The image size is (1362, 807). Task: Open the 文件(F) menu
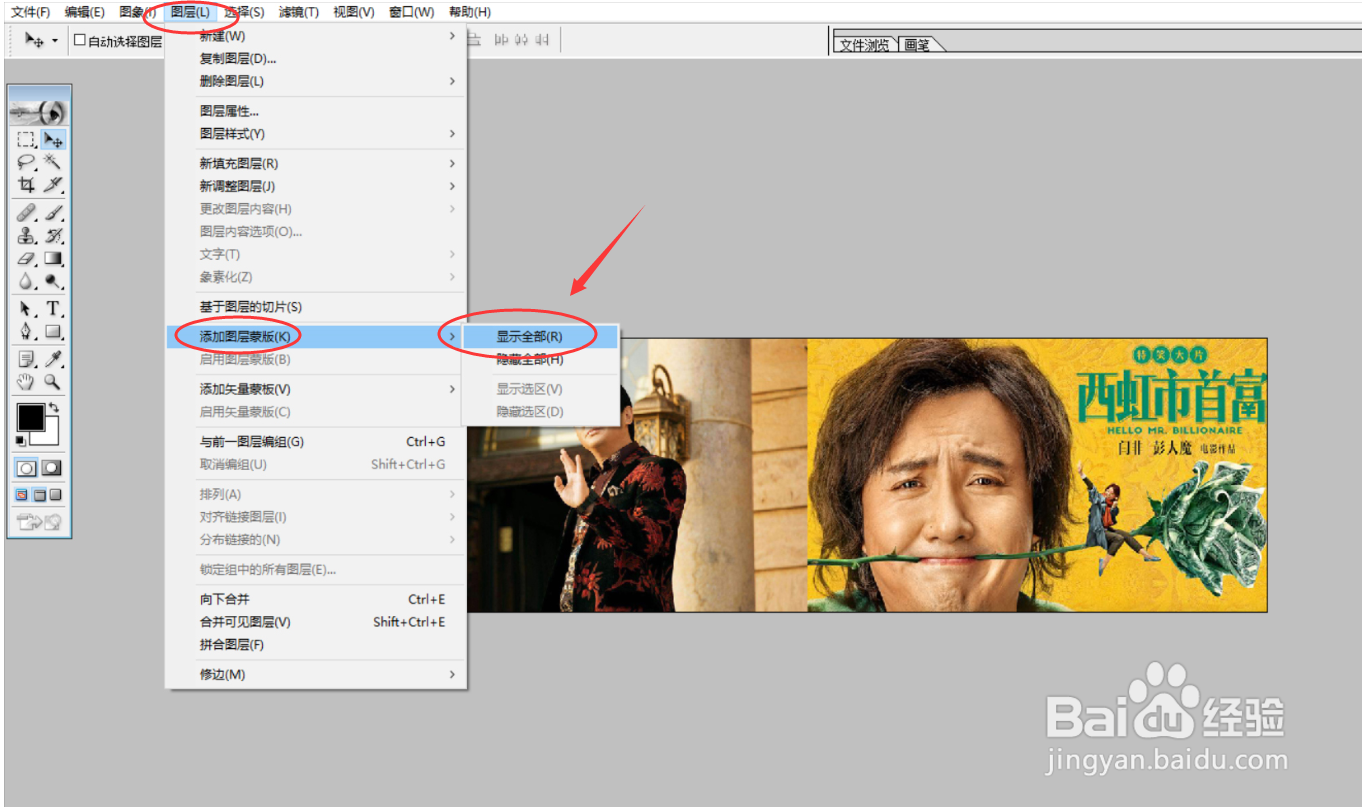tap(31, 12)
